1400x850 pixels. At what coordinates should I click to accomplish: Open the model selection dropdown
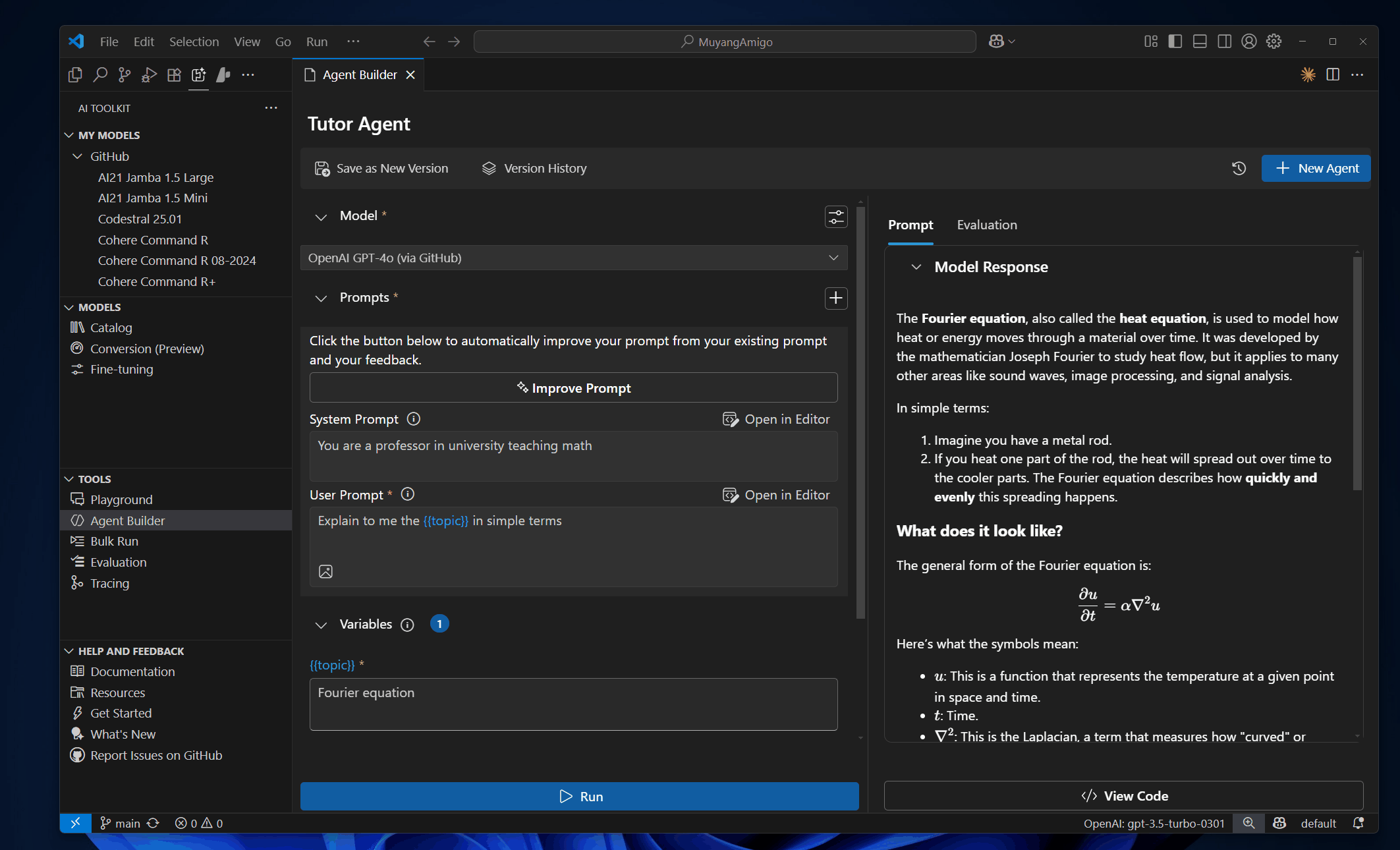pyautogui.click(x=574, y=258)
